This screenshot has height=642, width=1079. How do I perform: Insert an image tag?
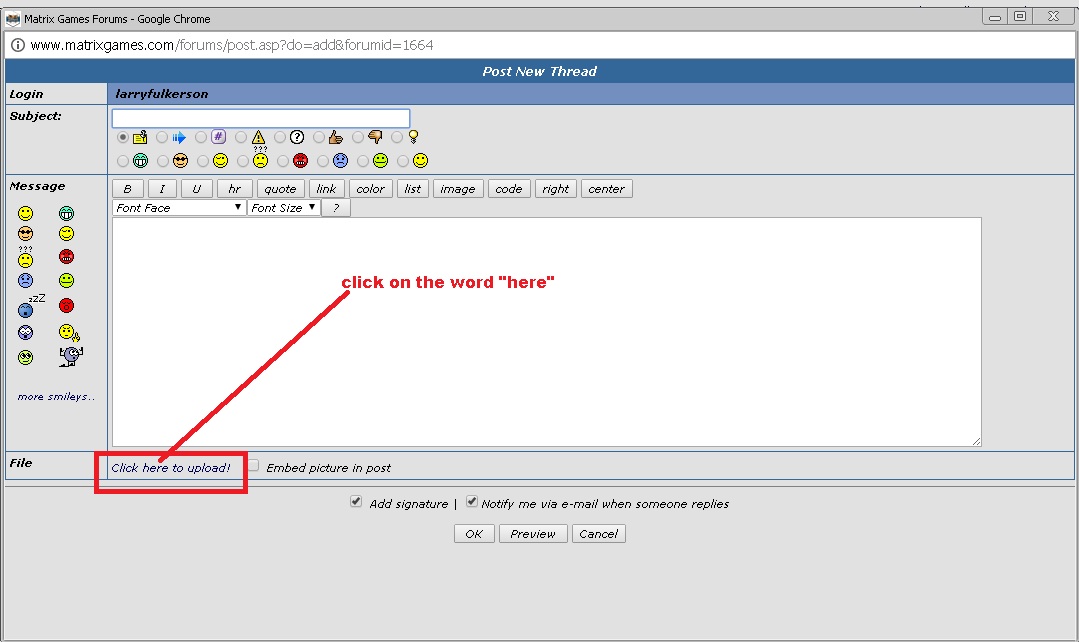tap(458, 189)
